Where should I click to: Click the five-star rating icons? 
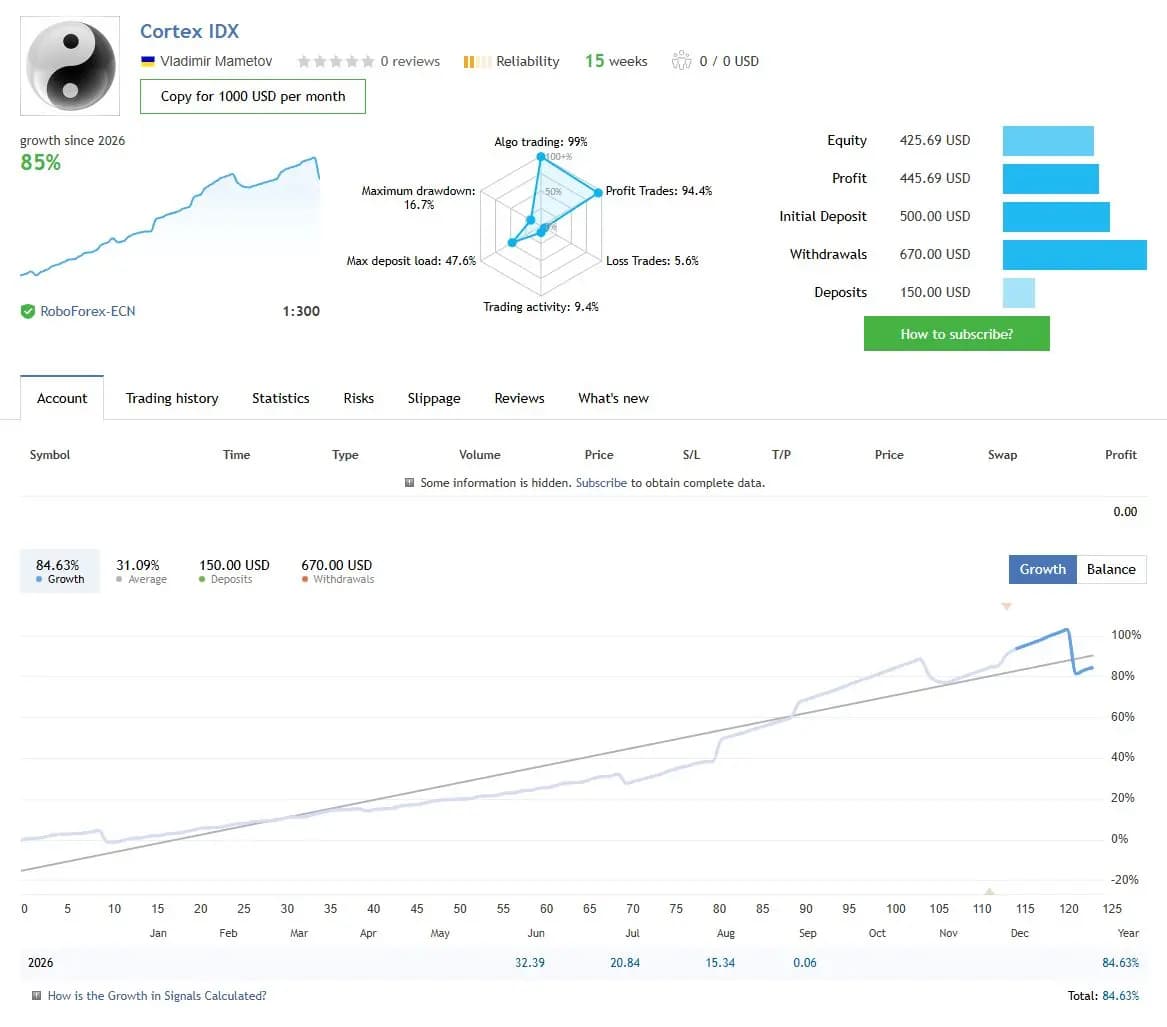tap(336, 61)
